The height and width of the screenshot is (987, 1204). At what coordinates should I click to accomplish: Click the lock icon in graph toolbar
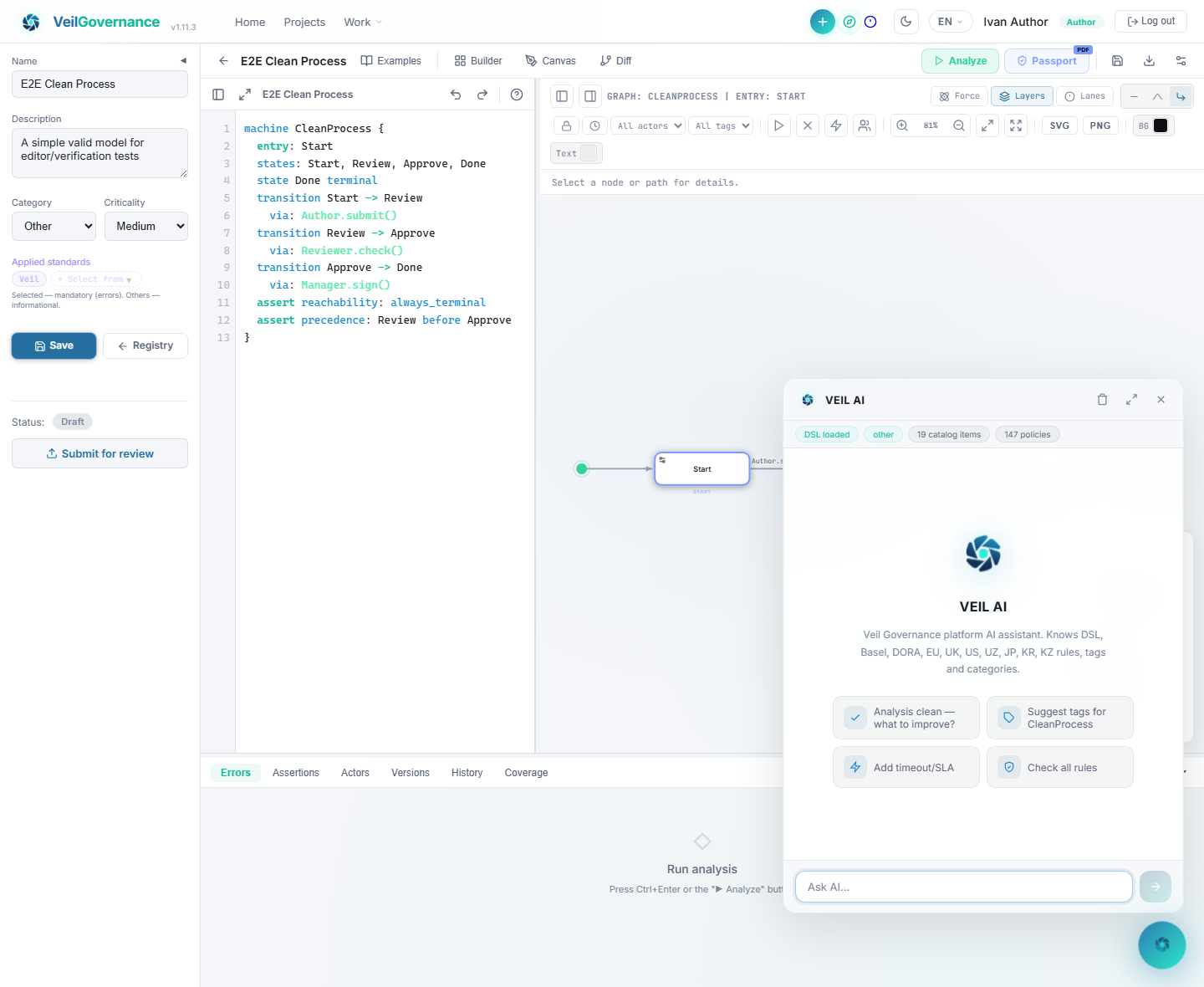pos(566,125)
